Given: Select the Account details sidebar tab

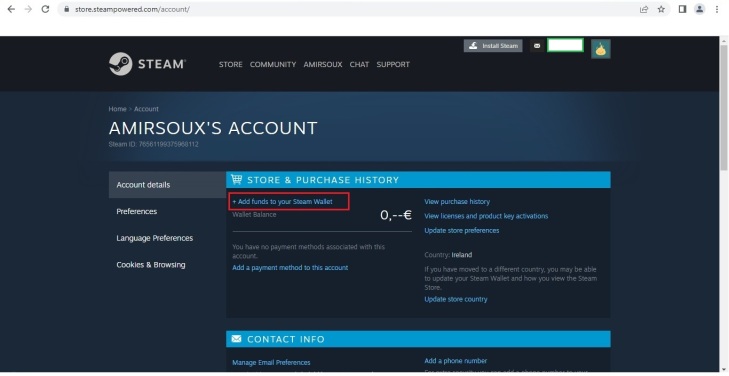Looking at the screenshot, I should pos(167,185).
